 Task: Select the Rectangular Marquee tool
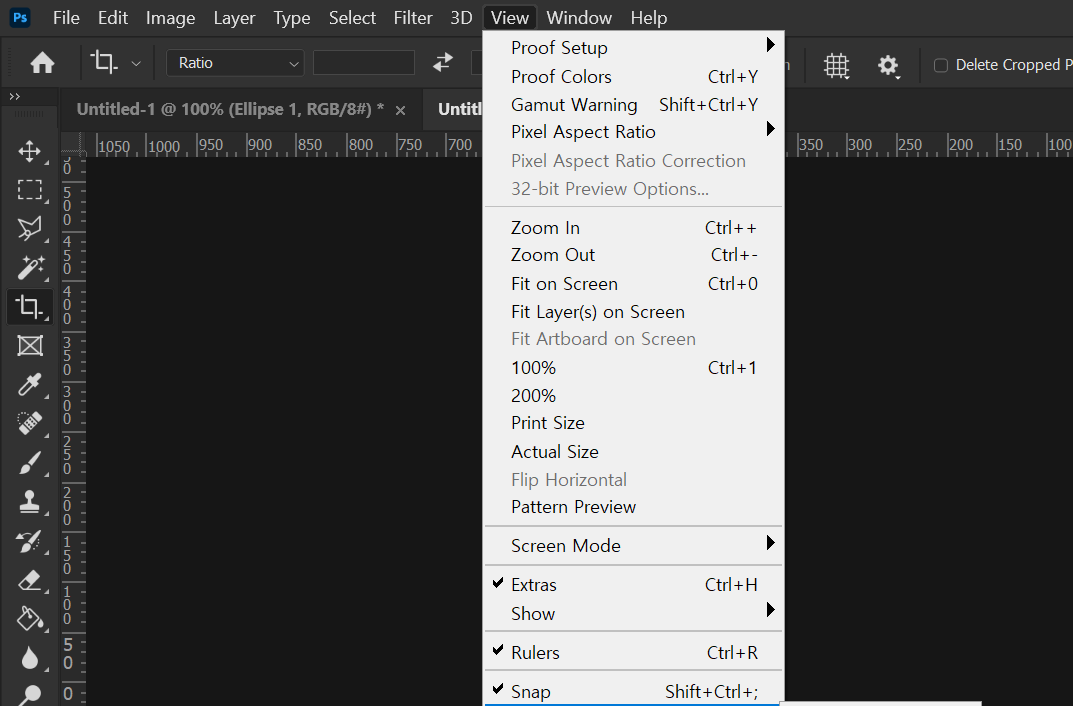coord(29,189)
